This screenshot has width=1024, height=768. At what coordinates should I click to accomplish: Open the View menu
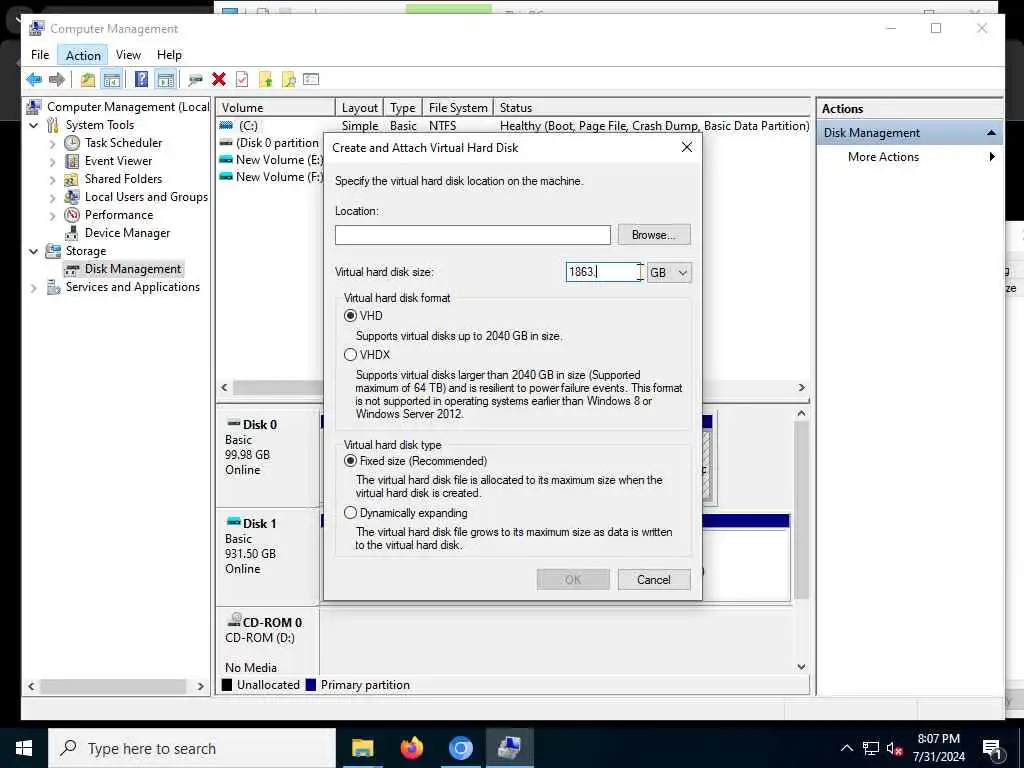(x=128, y=55)
